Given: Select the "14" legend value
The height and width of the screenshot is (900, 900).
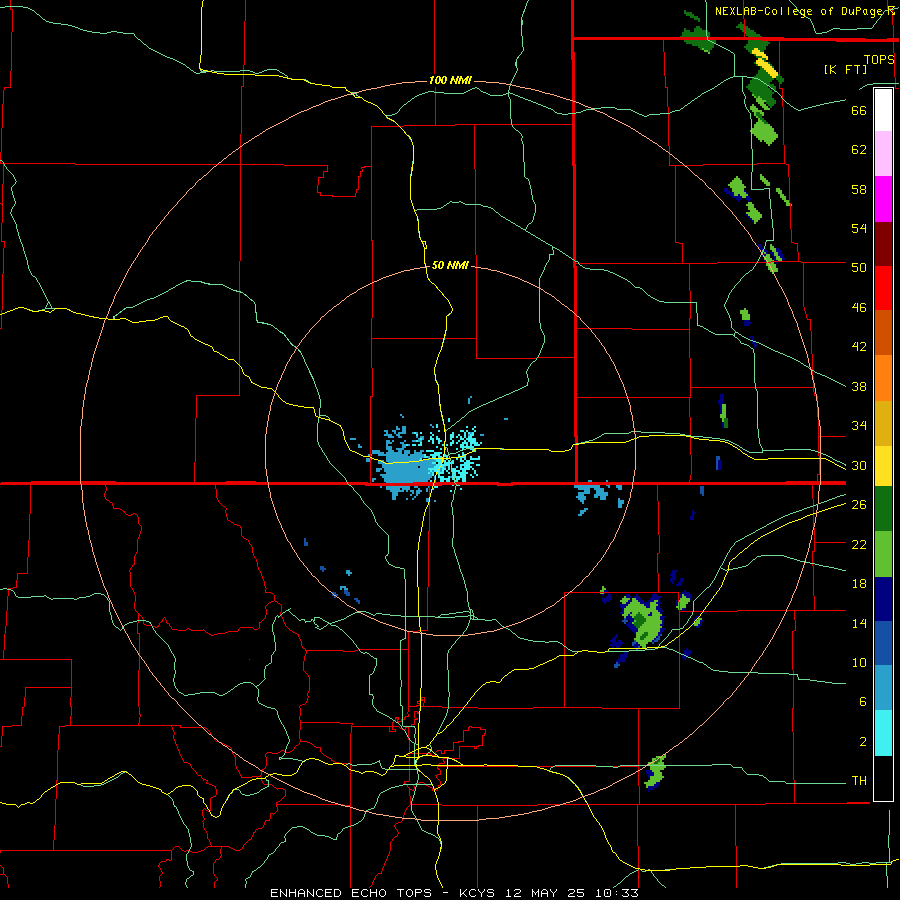Looking at the screenshot, I should pyautogui.click(x=859, y=623).
